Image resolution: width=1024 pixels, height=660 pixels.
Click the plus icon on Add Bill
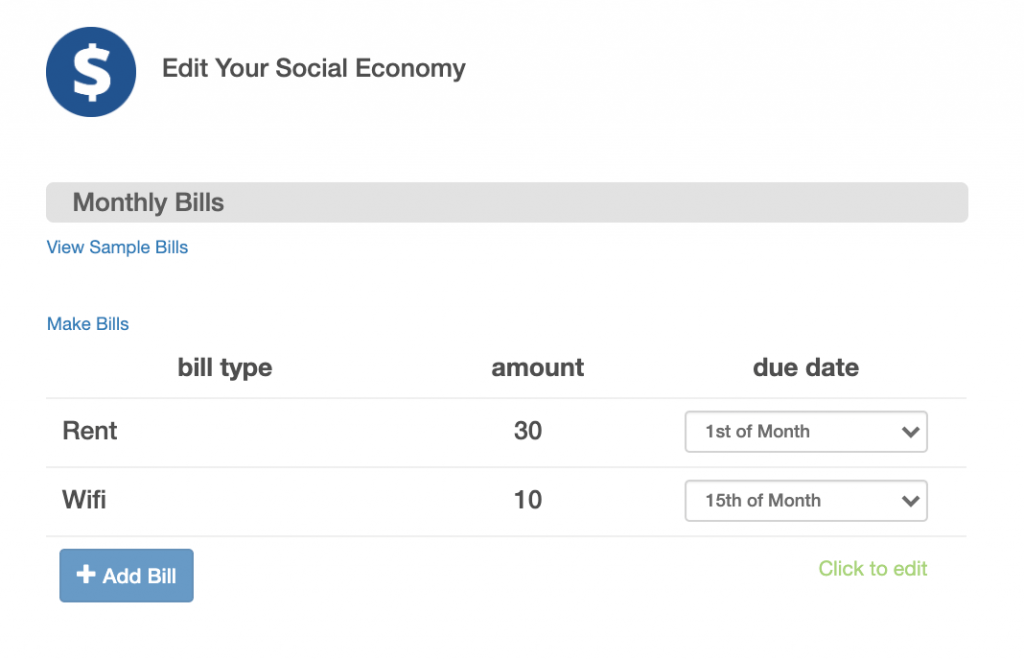[86, 575]
